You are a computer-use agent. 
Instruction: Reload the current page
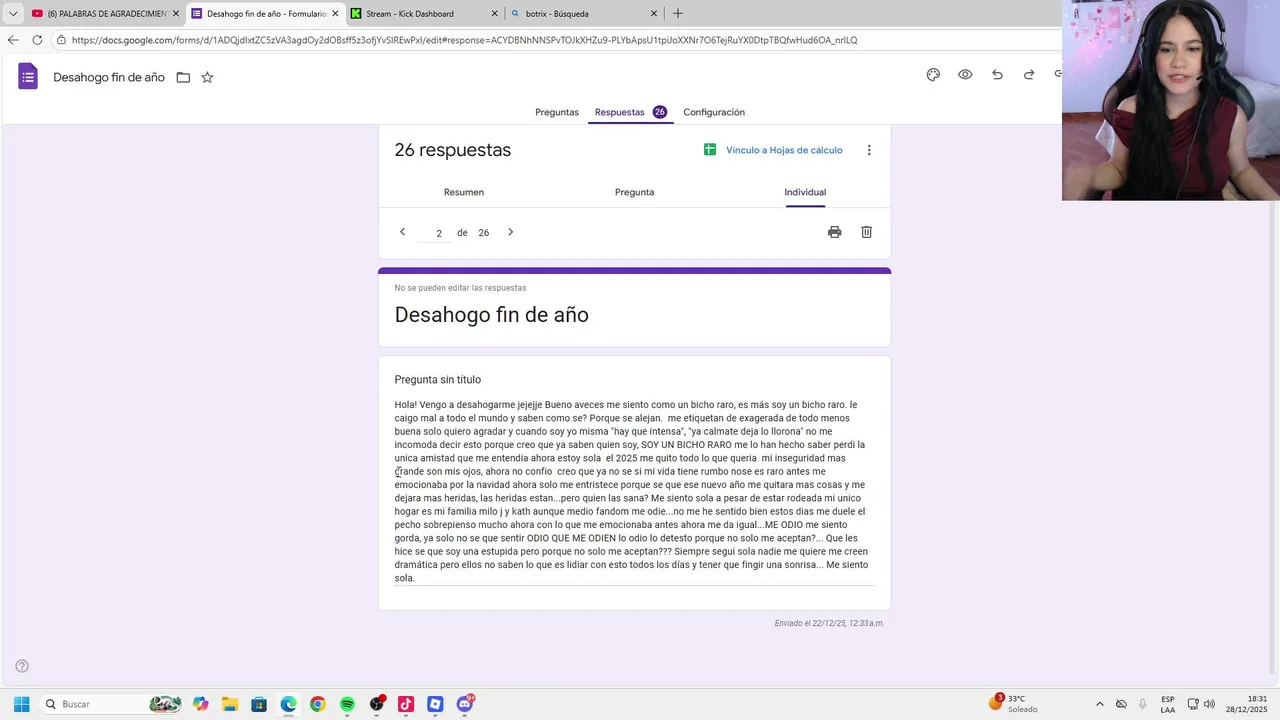(x=37, y=40)
